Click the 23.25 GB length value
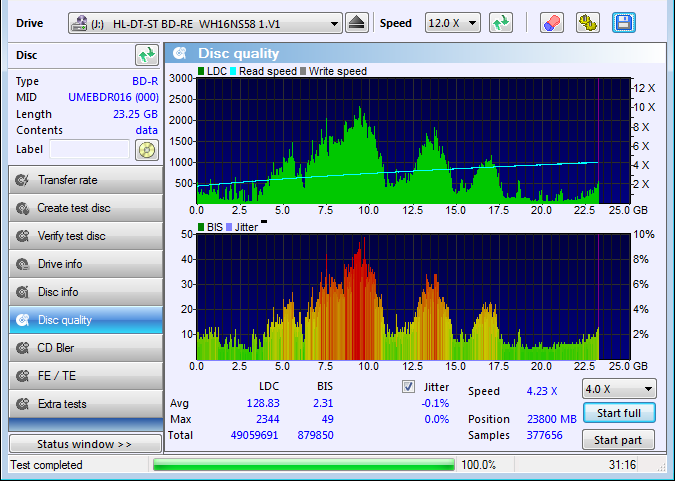Image resolution: width=675 pixels, height=481 pixels. tap(135, 114)
